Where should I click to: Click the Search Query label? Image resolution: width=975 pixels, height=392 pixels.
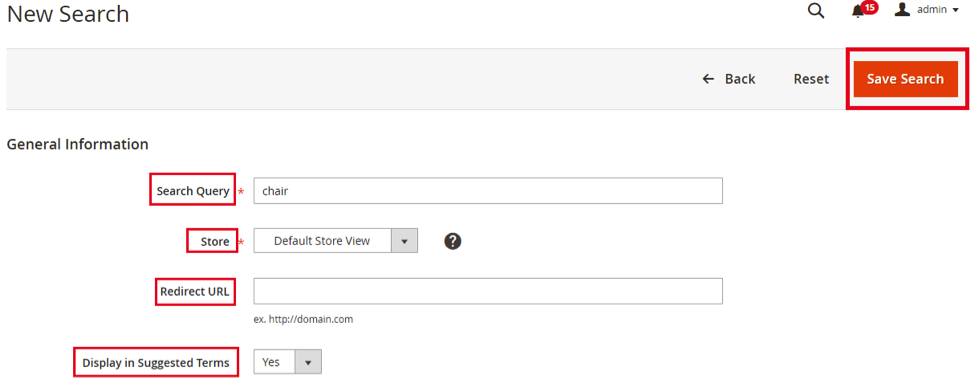pos(193,191)
